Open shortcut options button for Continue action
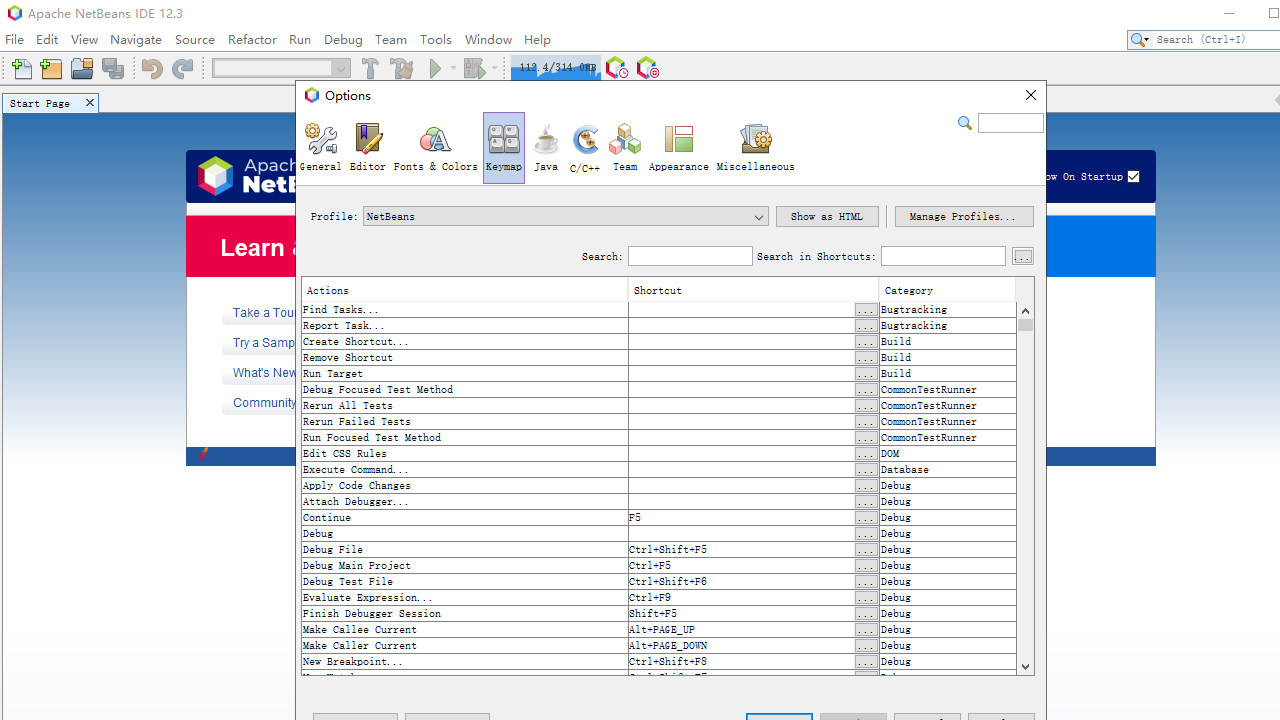Screen dimensions: 1280x720 [x=866, y=518]
